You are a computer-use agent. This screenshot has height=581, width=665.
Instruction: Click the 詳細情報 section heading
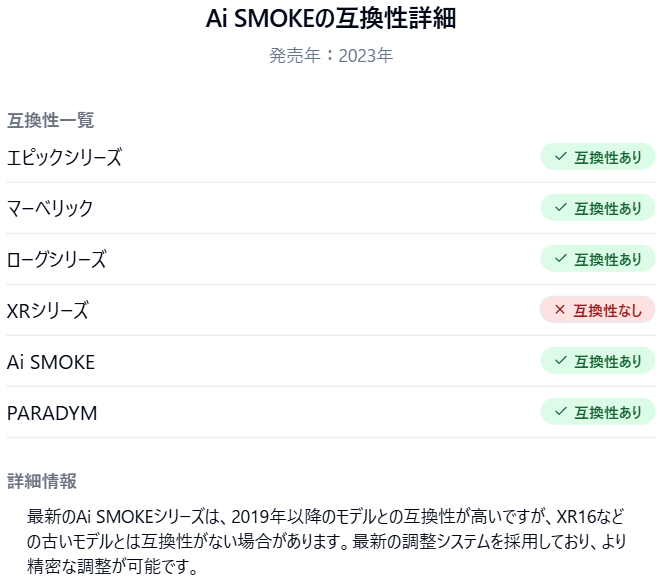(x=41, y=481)
